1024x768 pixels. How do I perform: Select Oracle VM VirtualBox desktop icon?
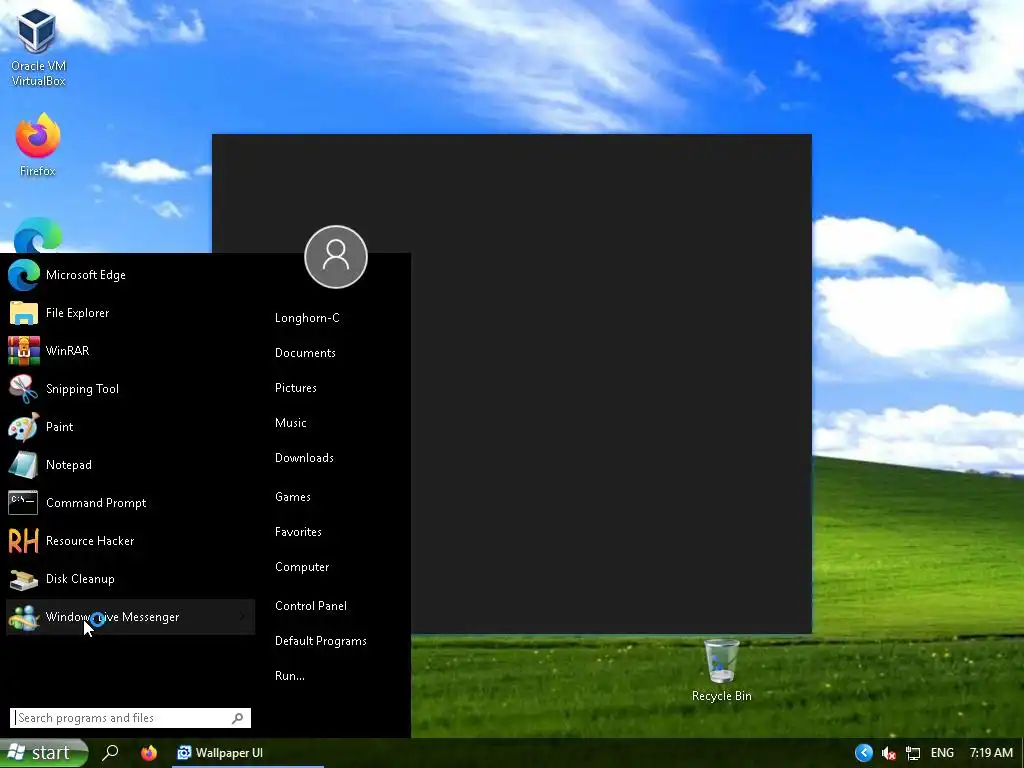[38, 48]
